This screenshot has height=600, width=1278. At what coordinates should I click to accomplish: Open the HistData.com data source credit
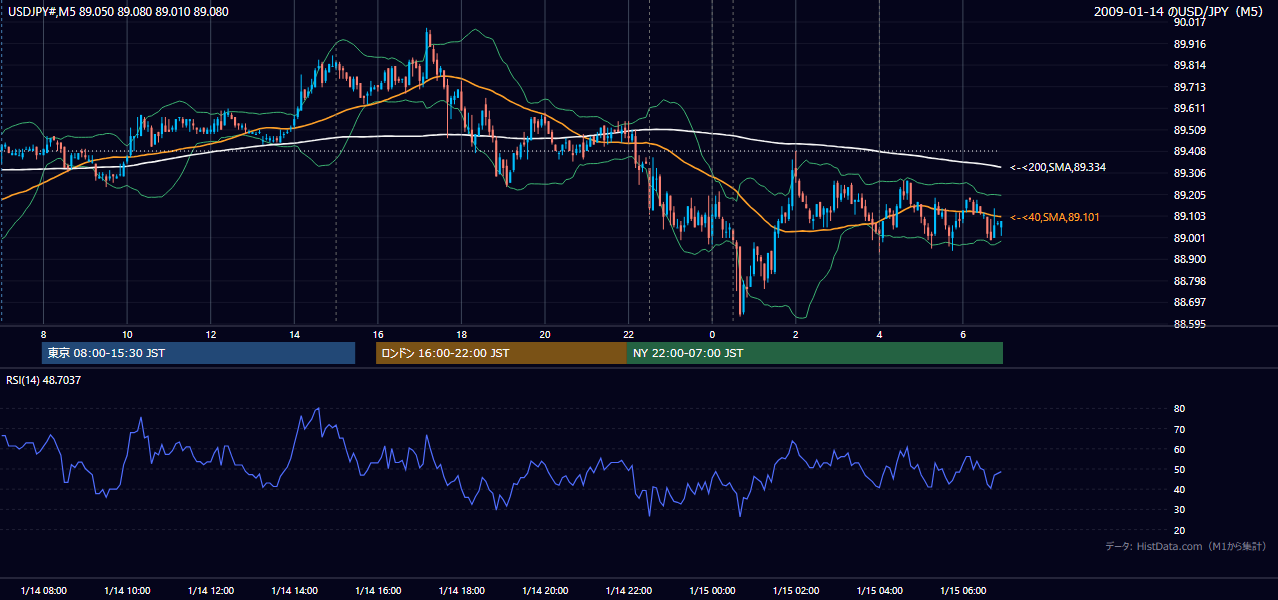(1185, 546)
